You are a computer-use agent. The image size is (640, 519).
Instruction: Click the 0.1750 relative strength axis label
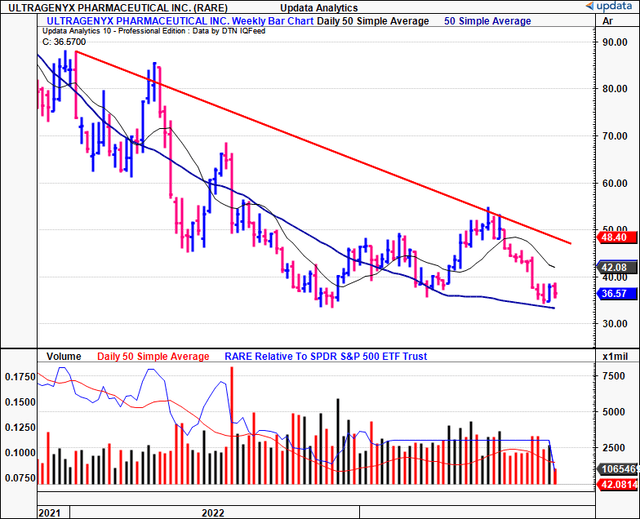(20, 377)
